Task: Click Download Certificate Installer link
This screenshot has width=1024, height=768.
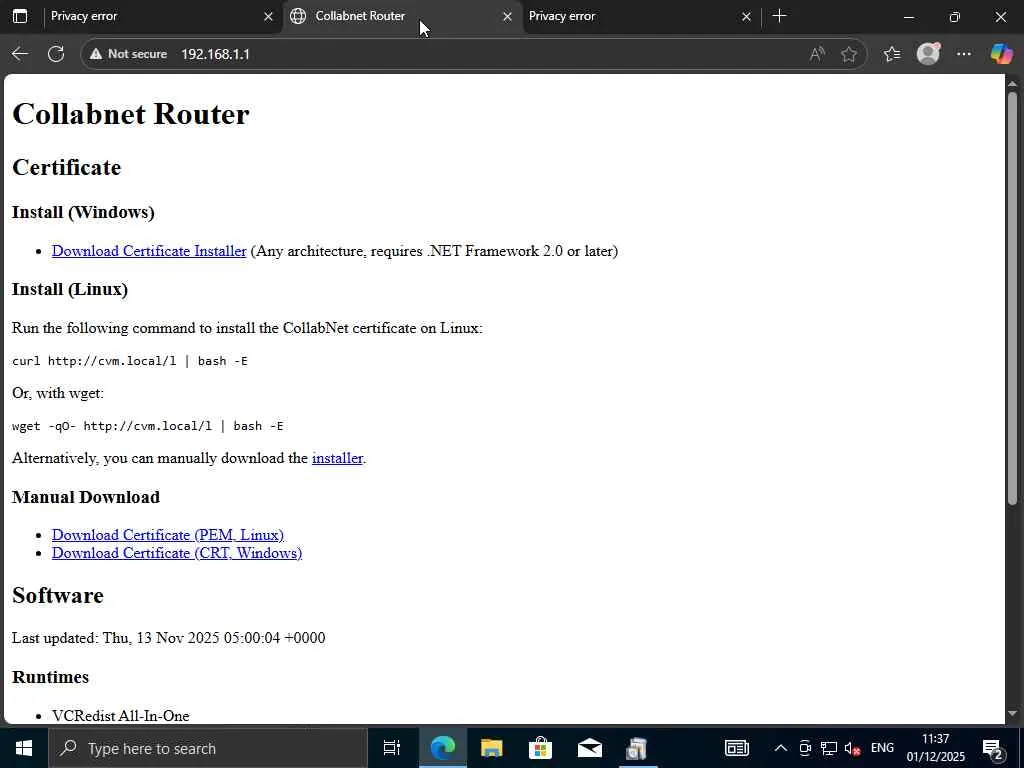Action: point(149,251)
